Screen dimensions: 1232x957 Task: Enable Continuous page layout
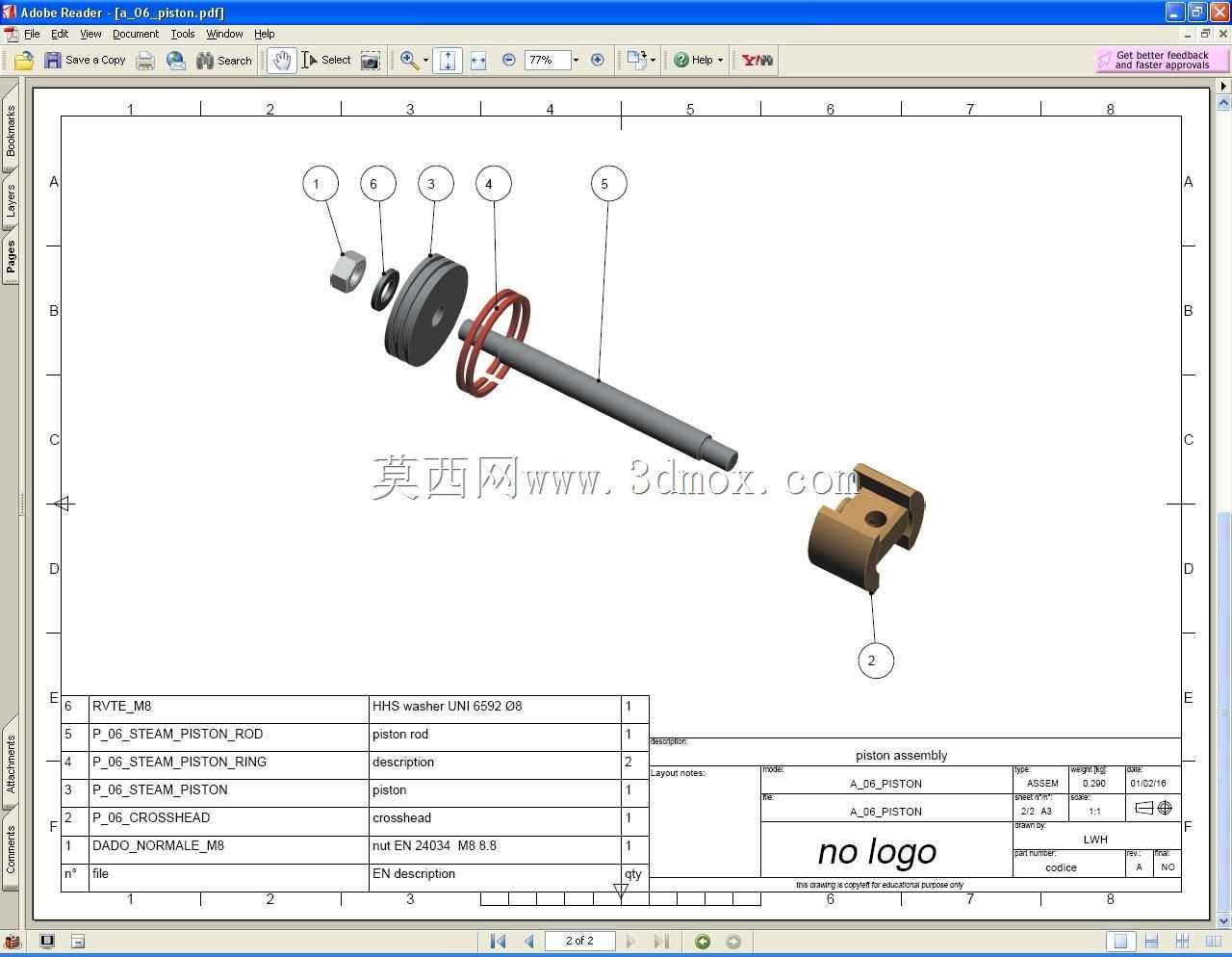[1151, 942]
